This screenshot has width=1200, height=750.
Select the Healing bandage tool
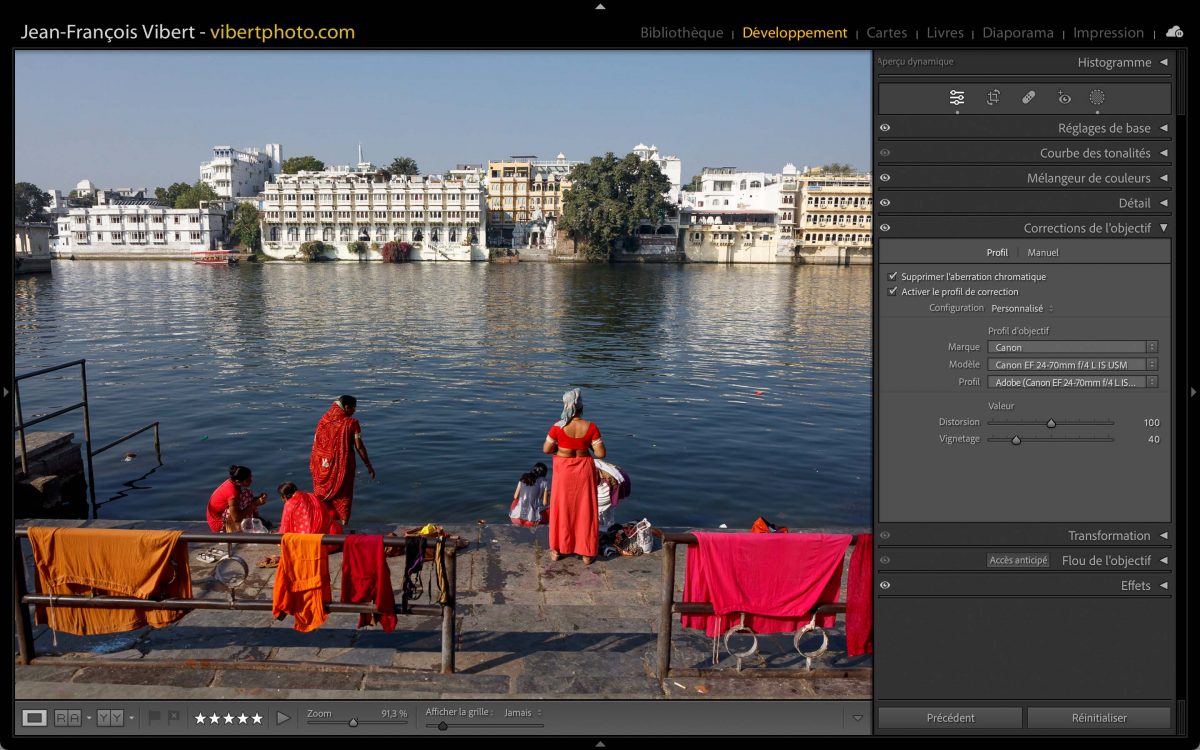click(x=1028, y=97)
